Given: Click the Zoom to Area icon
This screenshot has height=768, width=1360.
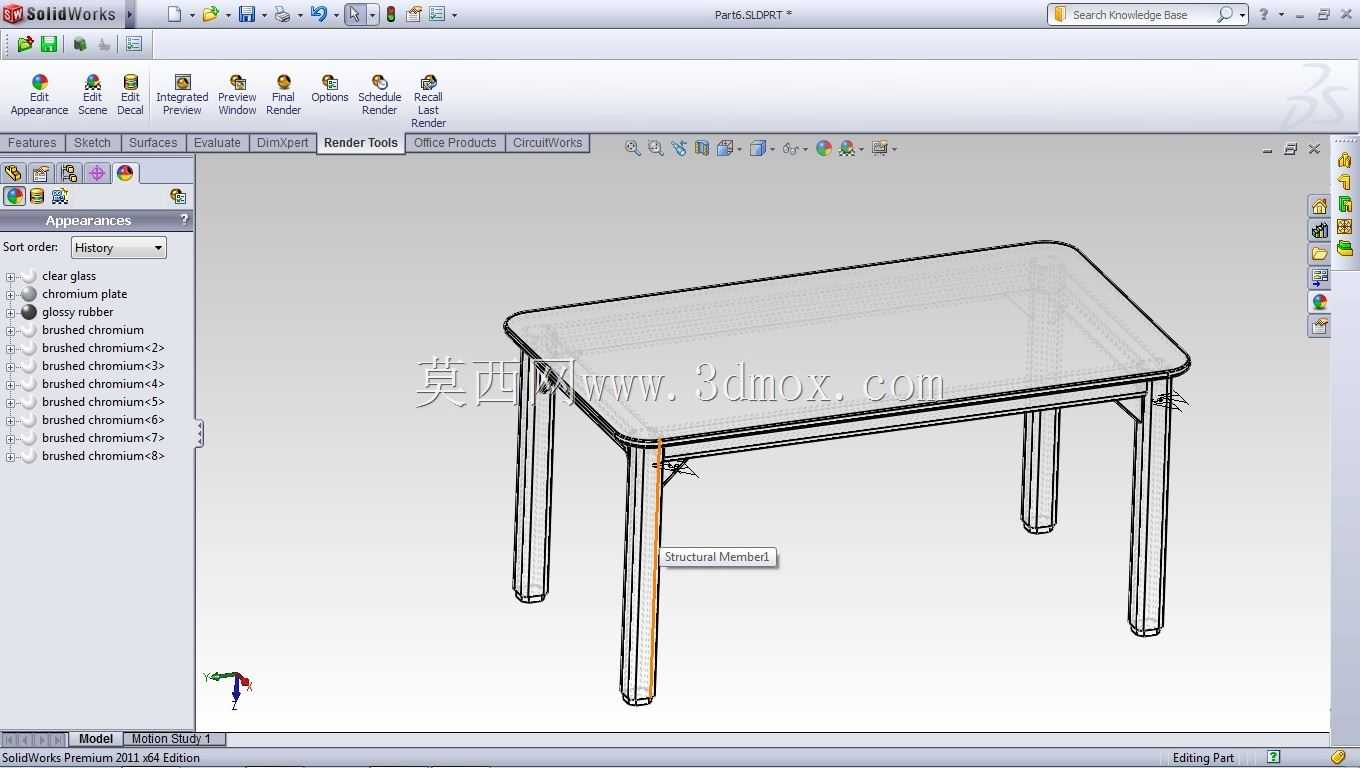Looking at the screenshot, I should point(655,148).
